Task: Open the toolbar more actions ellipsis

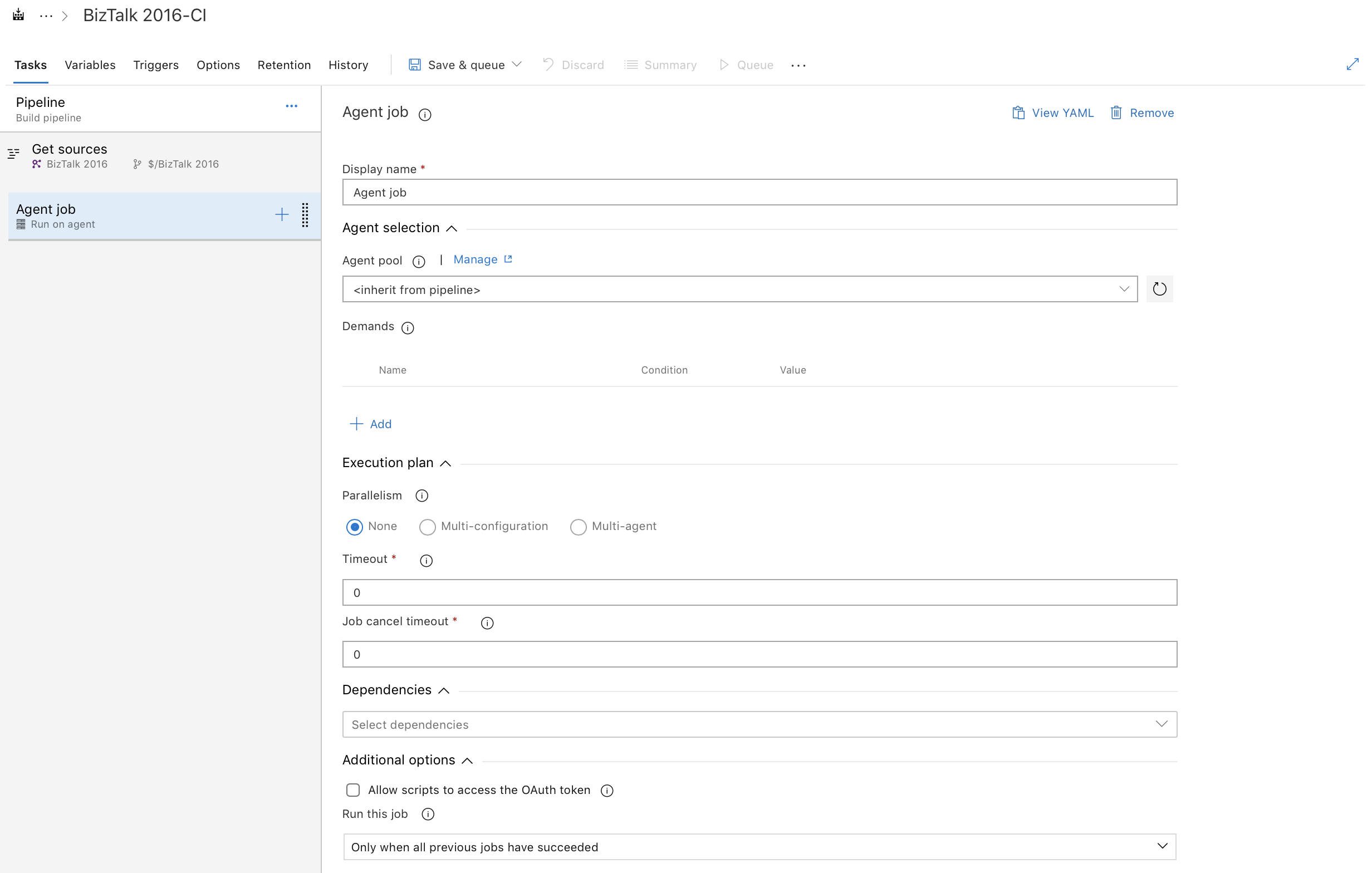Action: tap(798, 66)
